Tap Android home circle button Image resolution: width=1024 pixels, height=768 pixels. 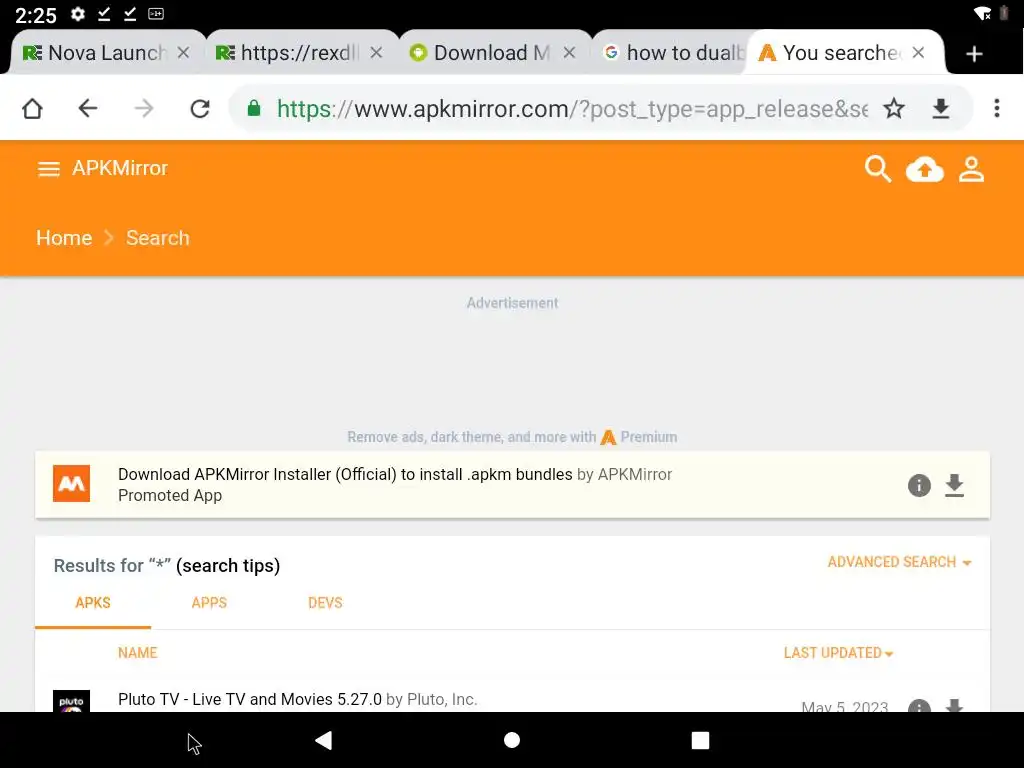tap(512, 740)
